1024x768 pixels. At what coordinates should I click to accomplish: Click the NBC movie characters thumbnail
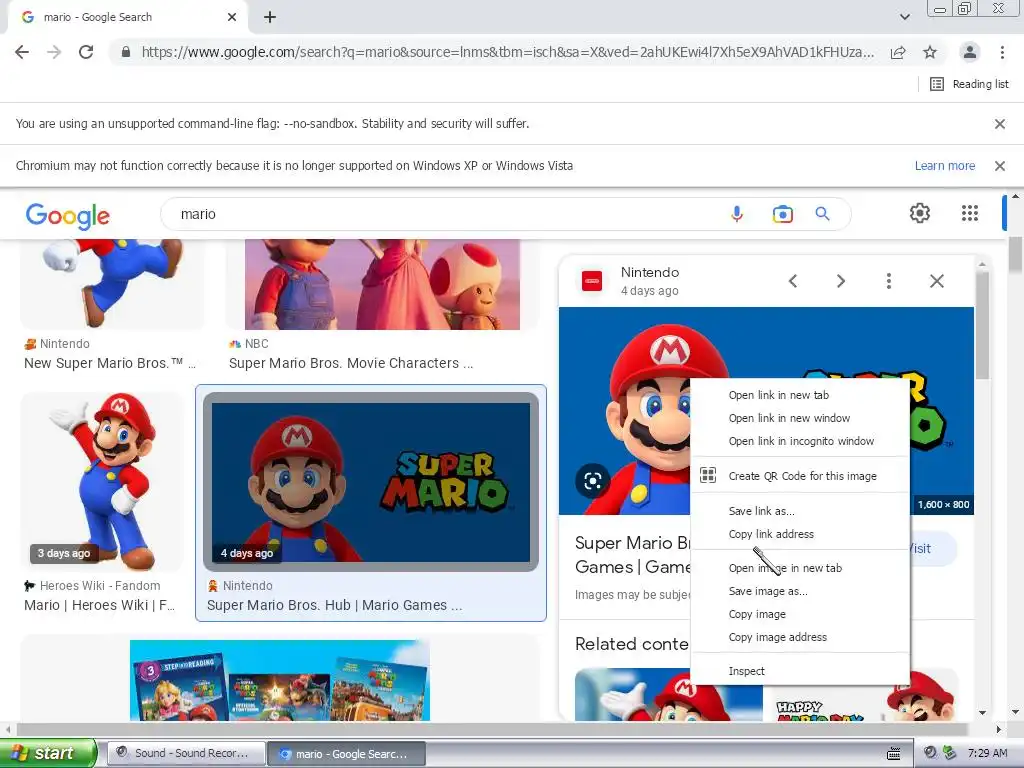tap(382, 284)
